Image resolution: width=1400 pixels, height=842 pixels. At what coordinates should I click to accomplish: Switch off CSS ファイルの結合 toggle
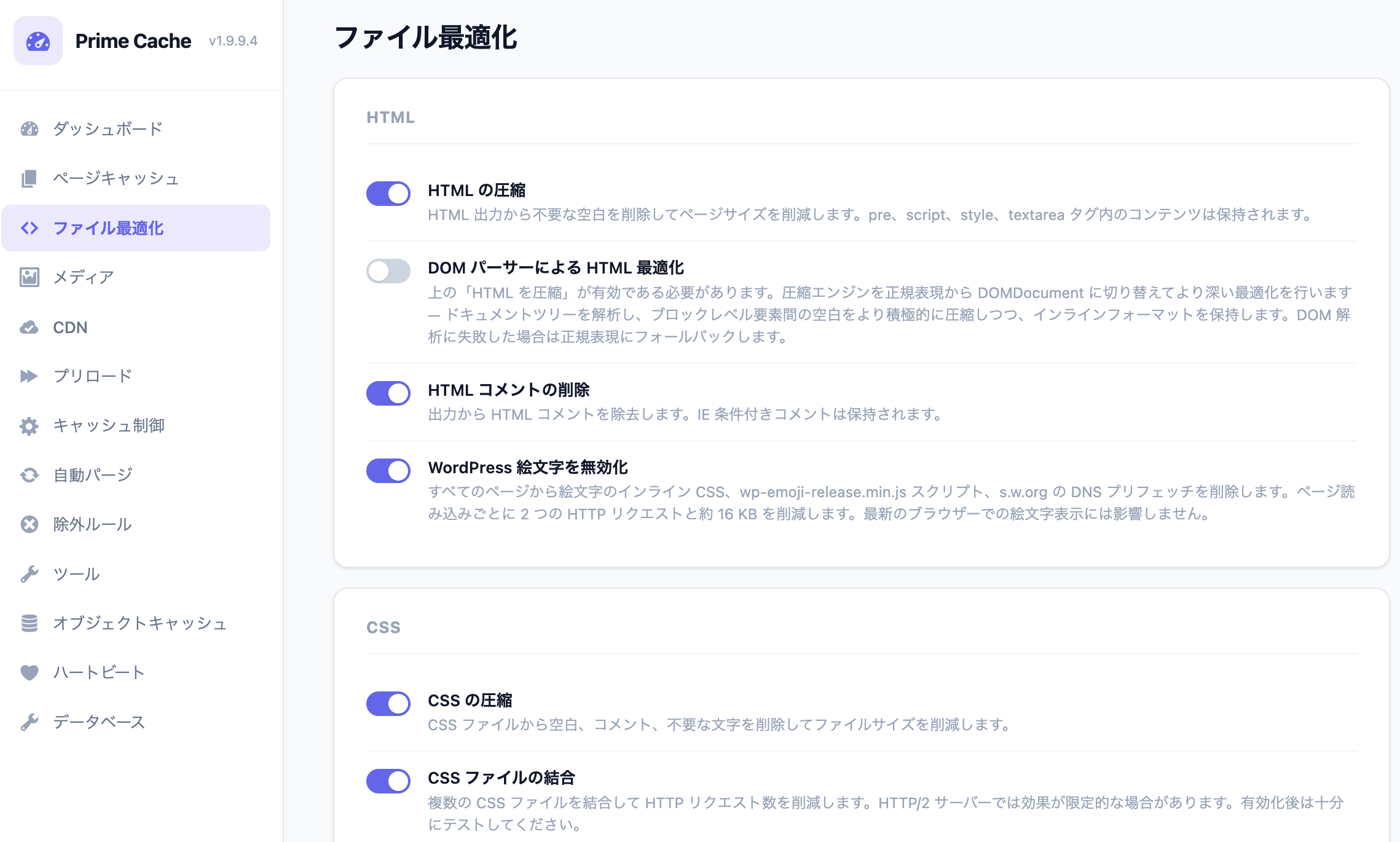click(388, 781)
